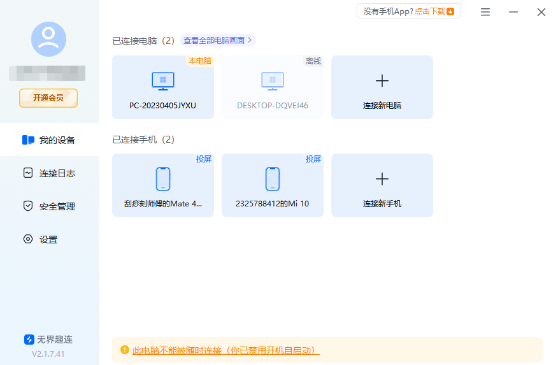Click the 连接日志 log icon
Viewport: 553px width, 365px height.
click(28, 173)
